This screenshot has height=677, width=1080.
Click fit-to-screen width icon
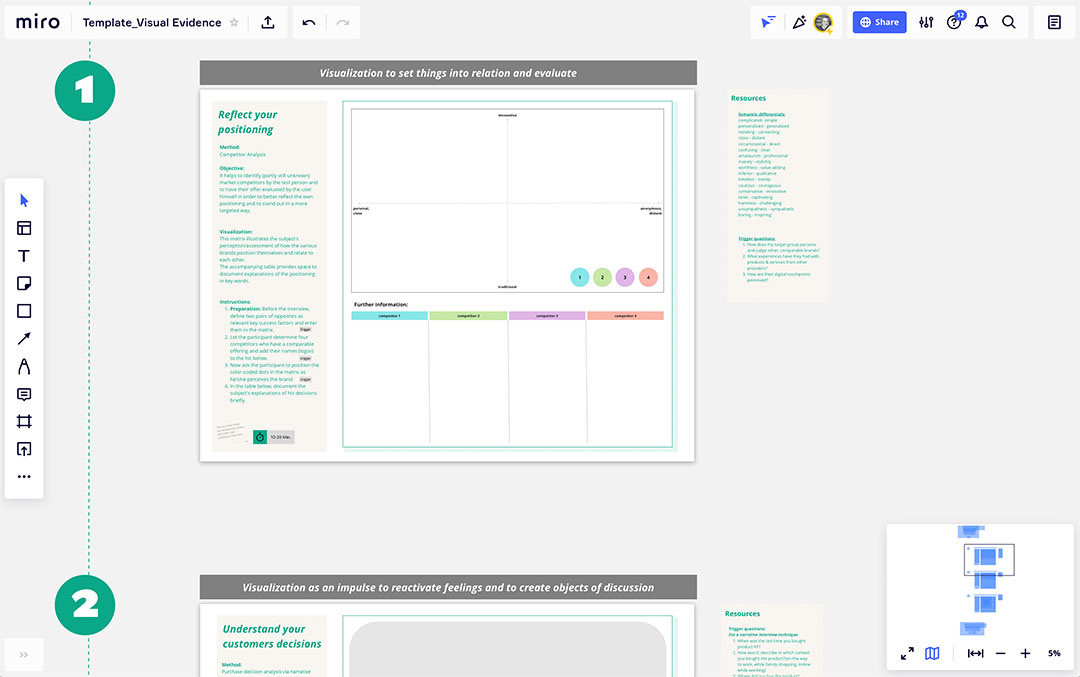click(x=975, y=654)
